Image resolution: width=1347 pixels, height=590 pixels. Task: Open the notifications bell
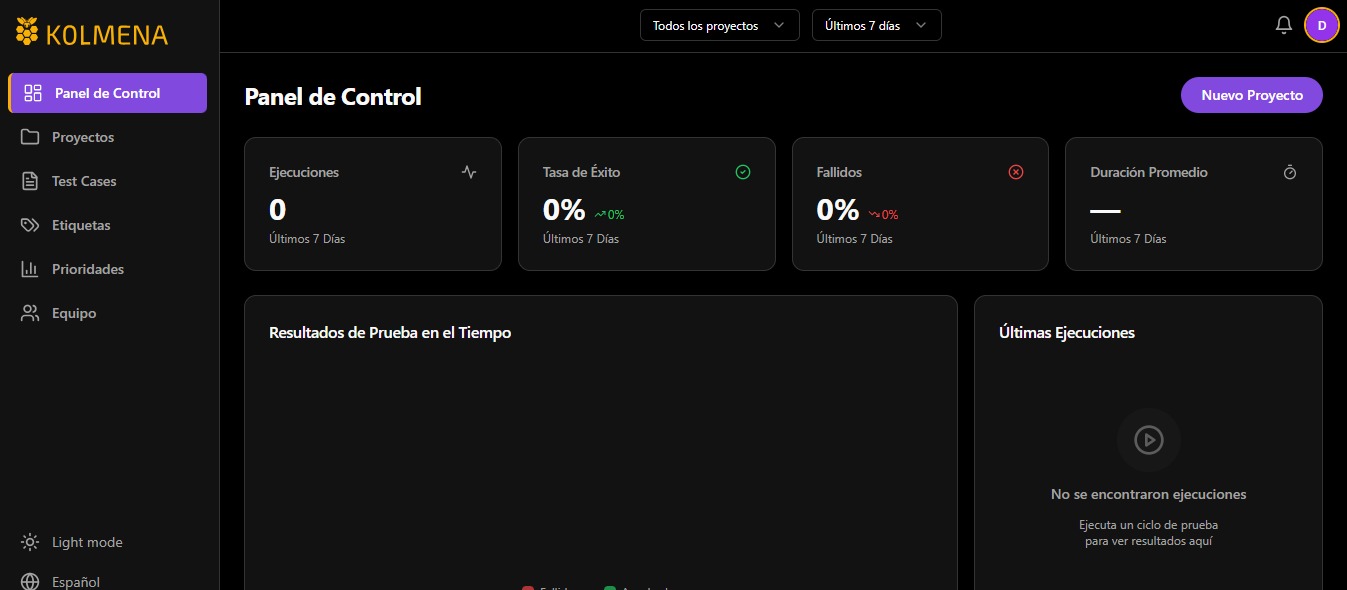click(1284, 24)
